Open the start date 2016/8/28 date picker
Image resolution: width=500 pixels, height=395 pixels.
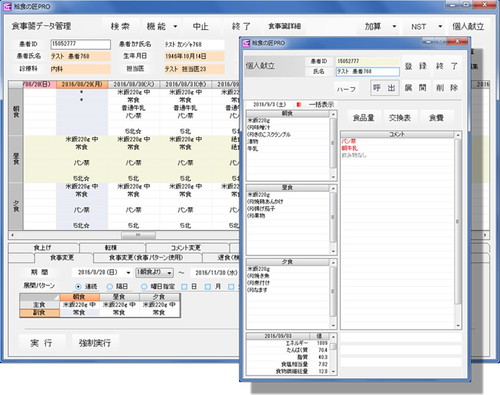(128, 273)
